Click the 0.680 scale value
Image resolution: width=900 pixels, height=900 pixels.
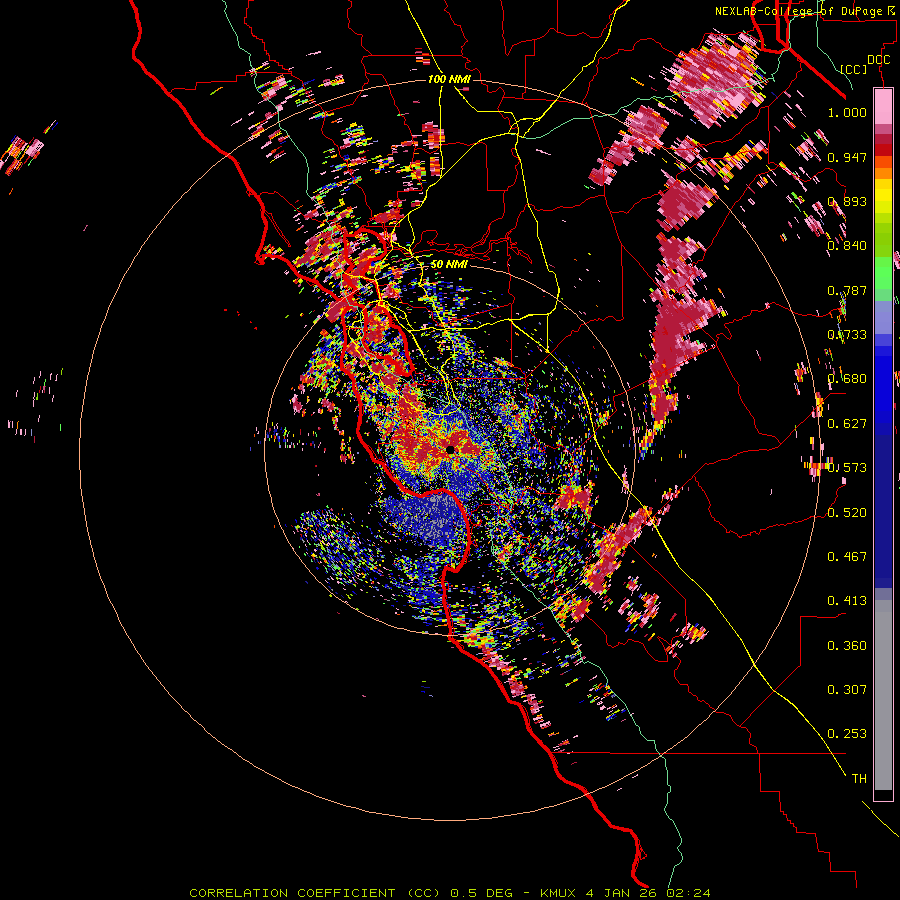pos(847,379)
